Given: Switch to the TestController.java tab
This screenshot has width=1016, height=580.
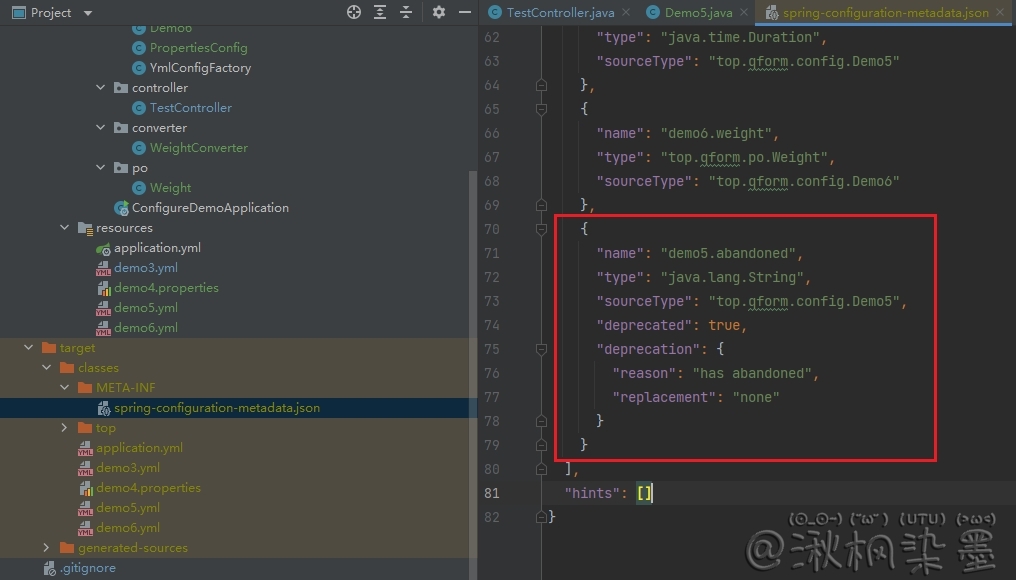Looking at the screenshot, I should pos(558,13).
